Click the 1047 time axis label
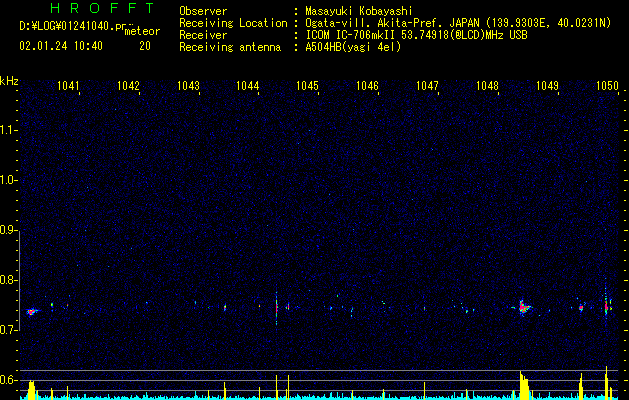 tap(427, 86)
